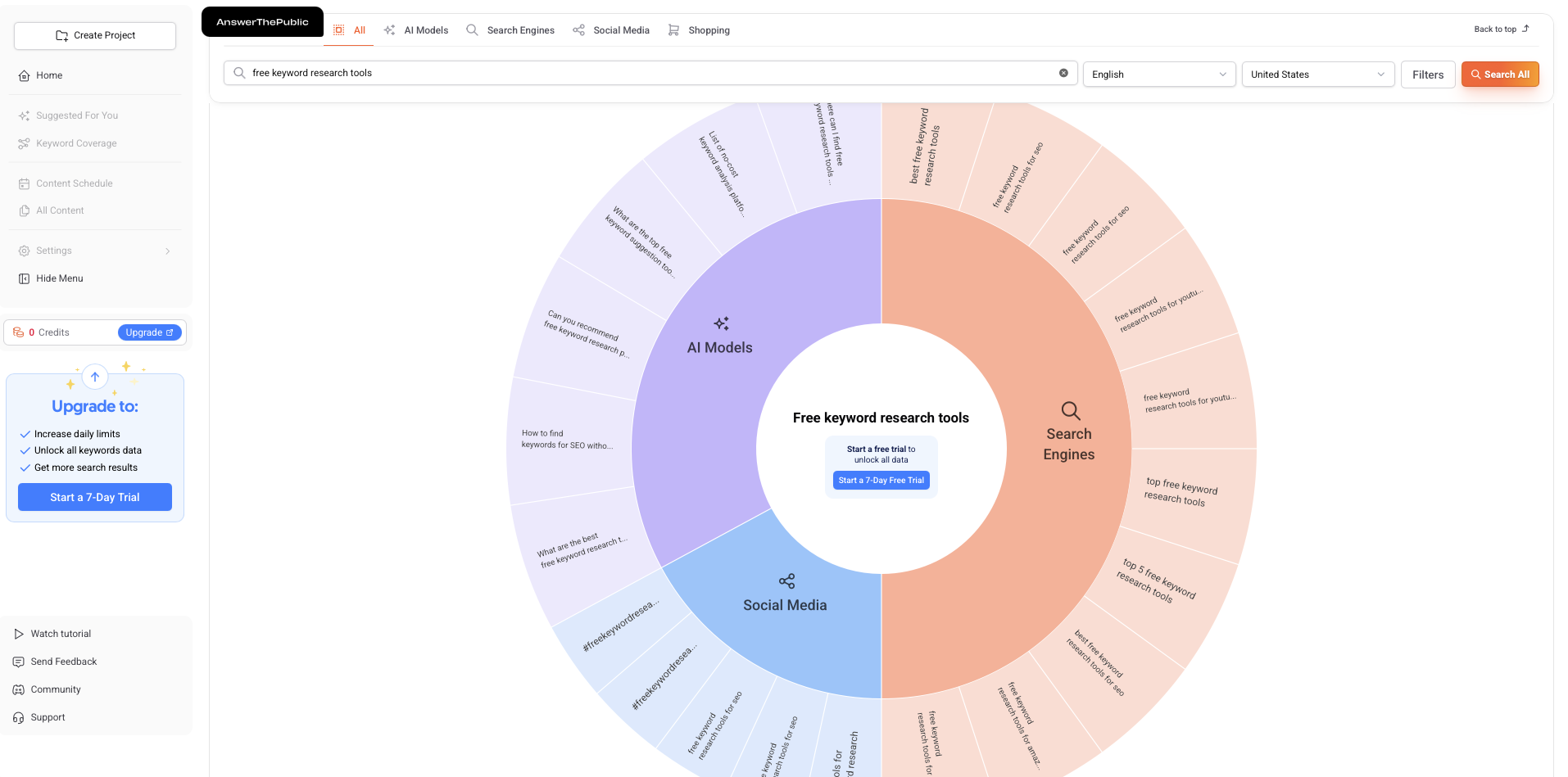Click Start a 7-Day Free Trial in chart center
1568x777 pixels.
(881, 481)
